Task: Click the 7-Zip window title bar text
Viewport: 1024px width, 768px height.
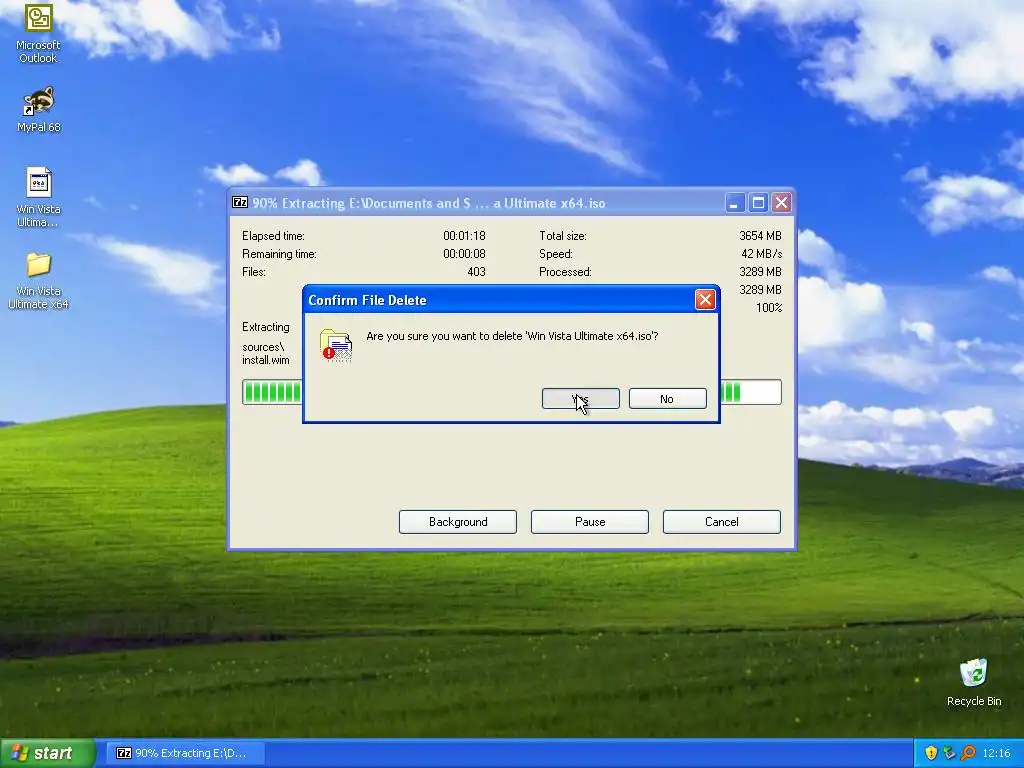Action: point(429,203)
